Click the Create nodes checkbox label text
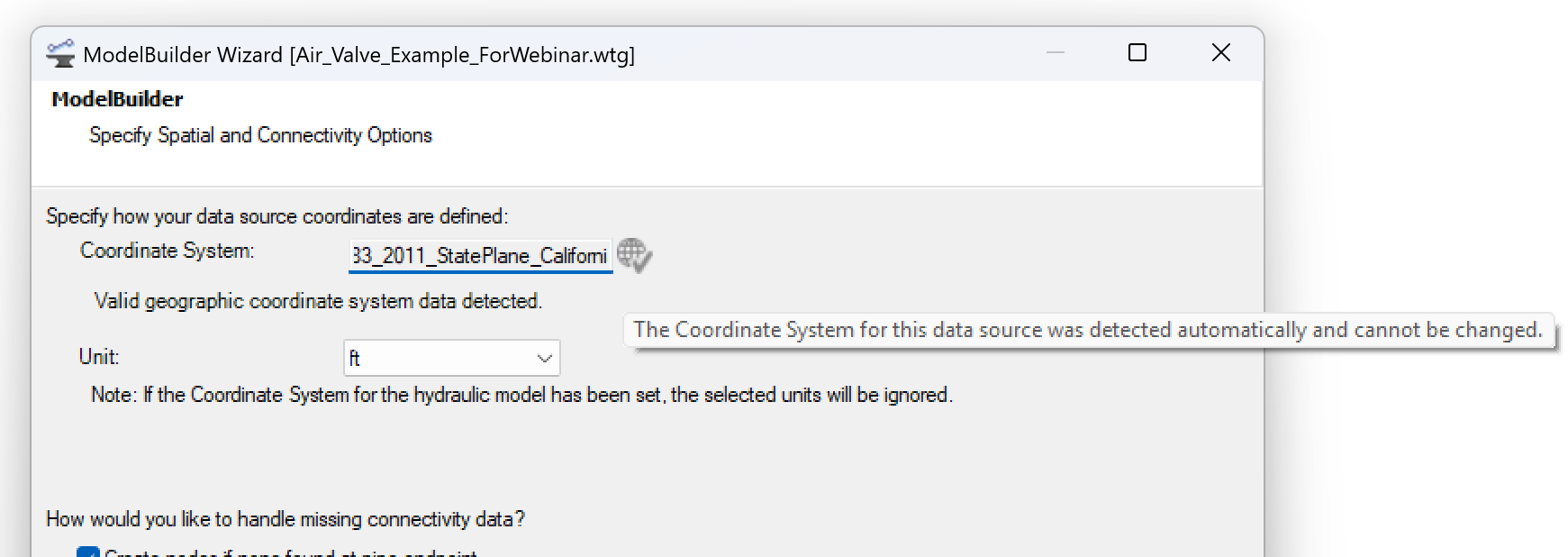This screenshot has width=1568, height=557. click(291, 552)
